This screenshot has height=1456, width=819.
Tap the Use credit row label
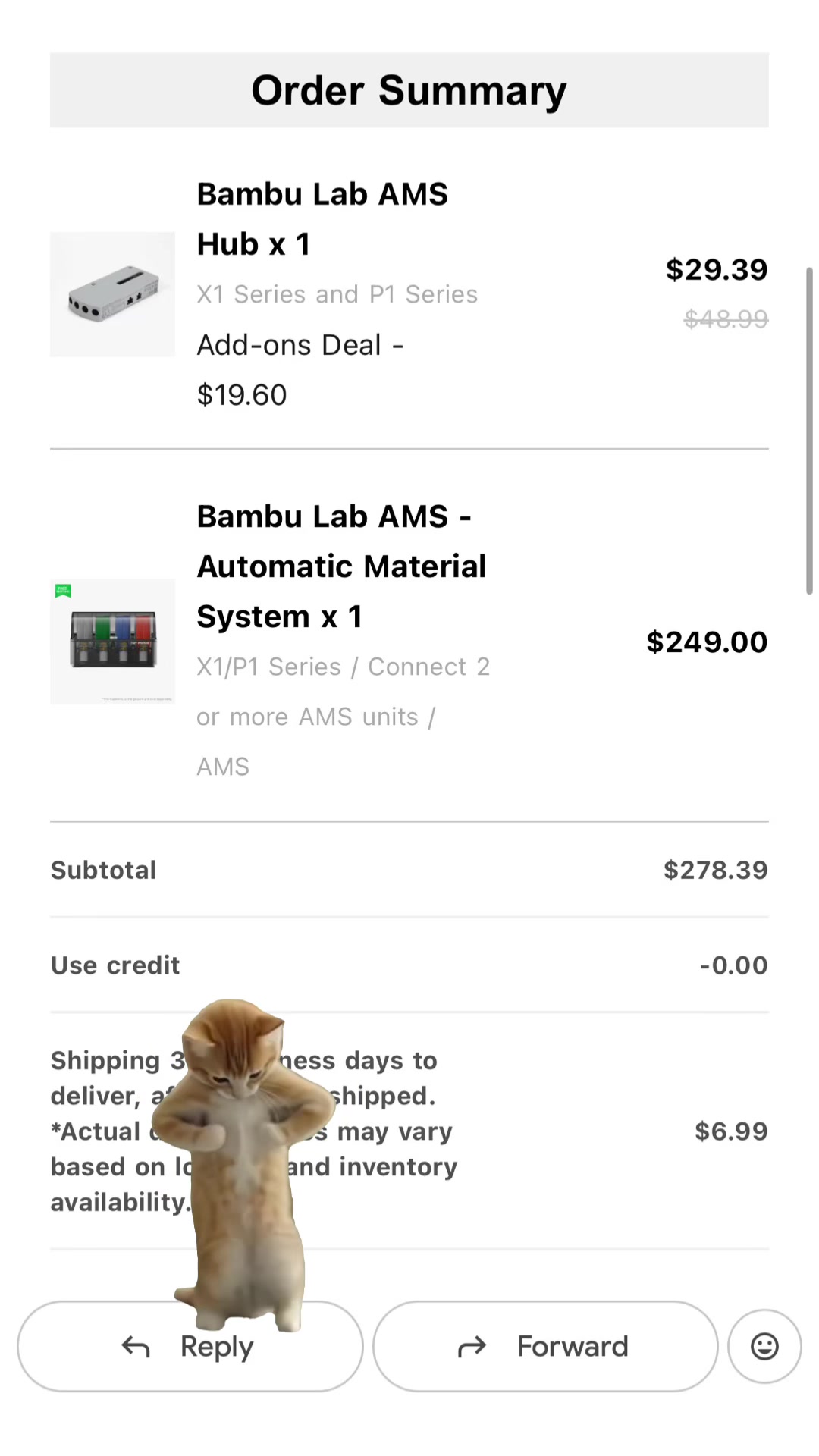[115, 965]
